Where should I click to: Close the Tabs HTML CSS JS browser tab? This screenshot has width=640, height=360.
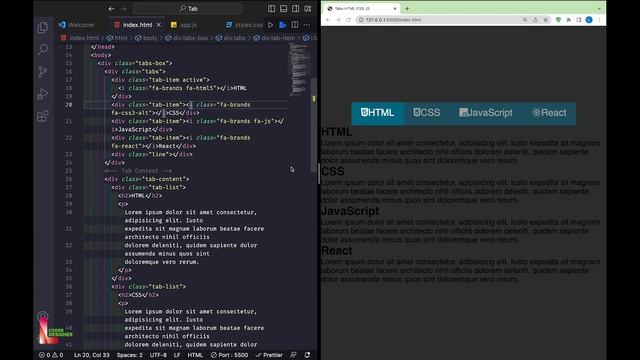[395, 9]
